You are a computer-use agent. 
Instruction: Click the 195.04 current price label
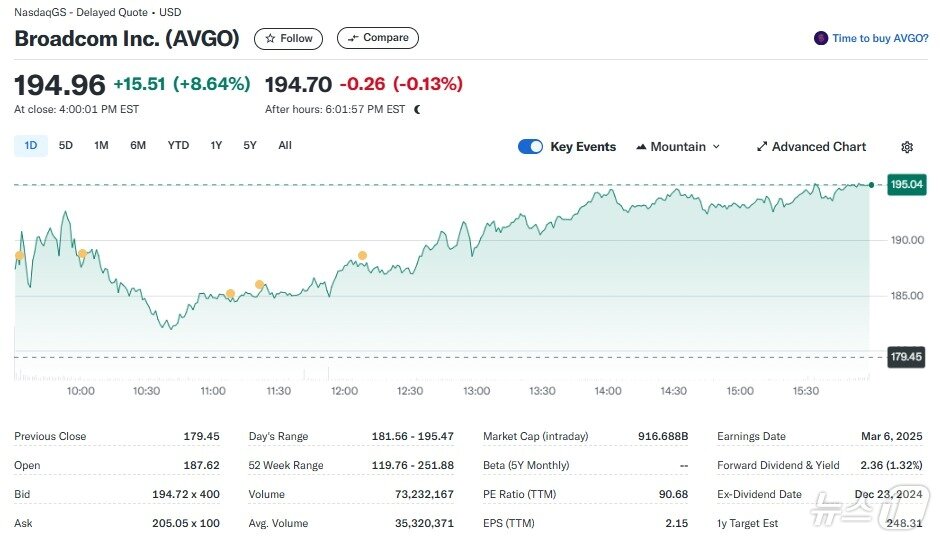pos(907,185)
